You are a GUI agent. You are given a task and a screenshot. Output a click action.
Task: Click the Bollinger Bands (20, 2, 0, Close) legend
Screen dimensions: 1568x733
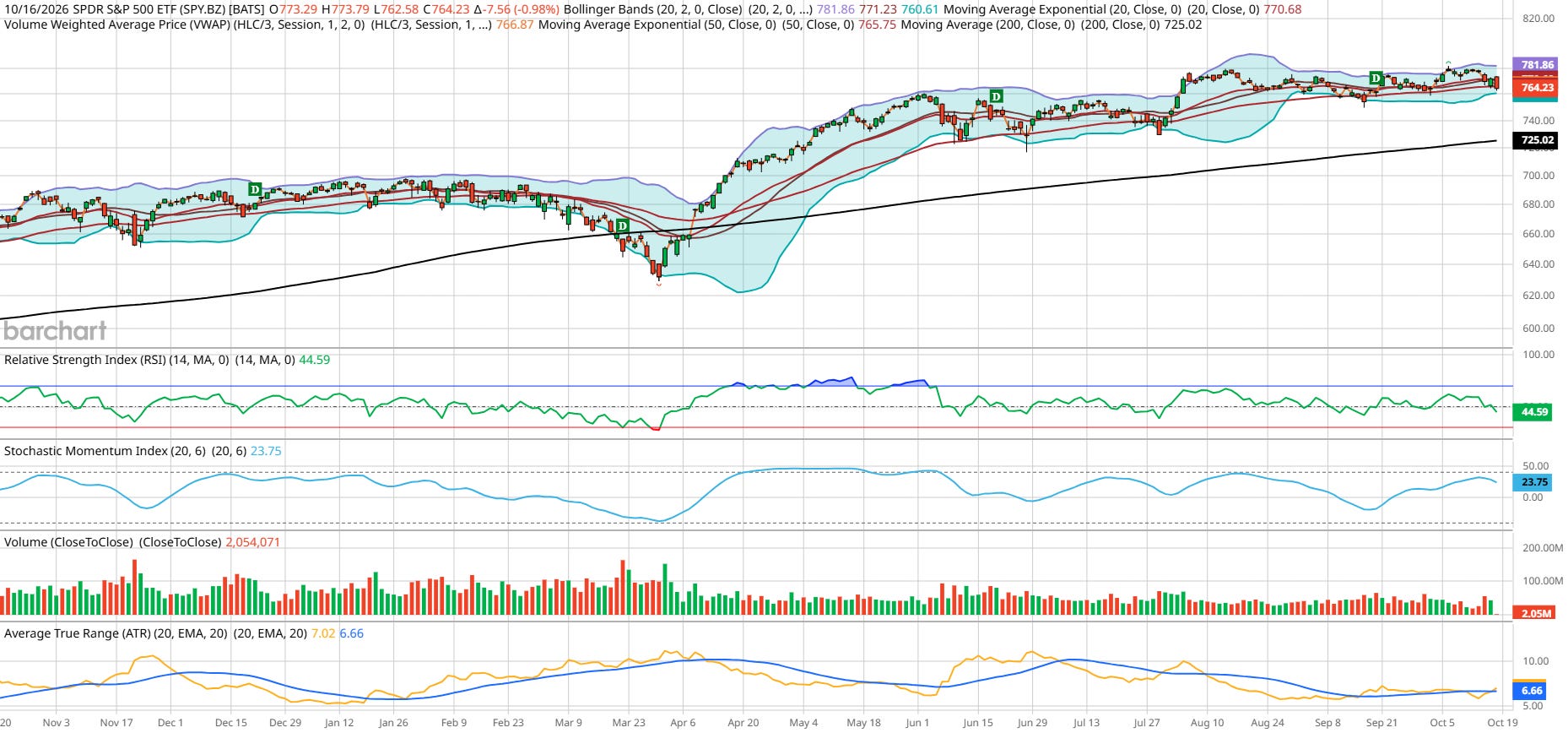click(x=653, y=9)
